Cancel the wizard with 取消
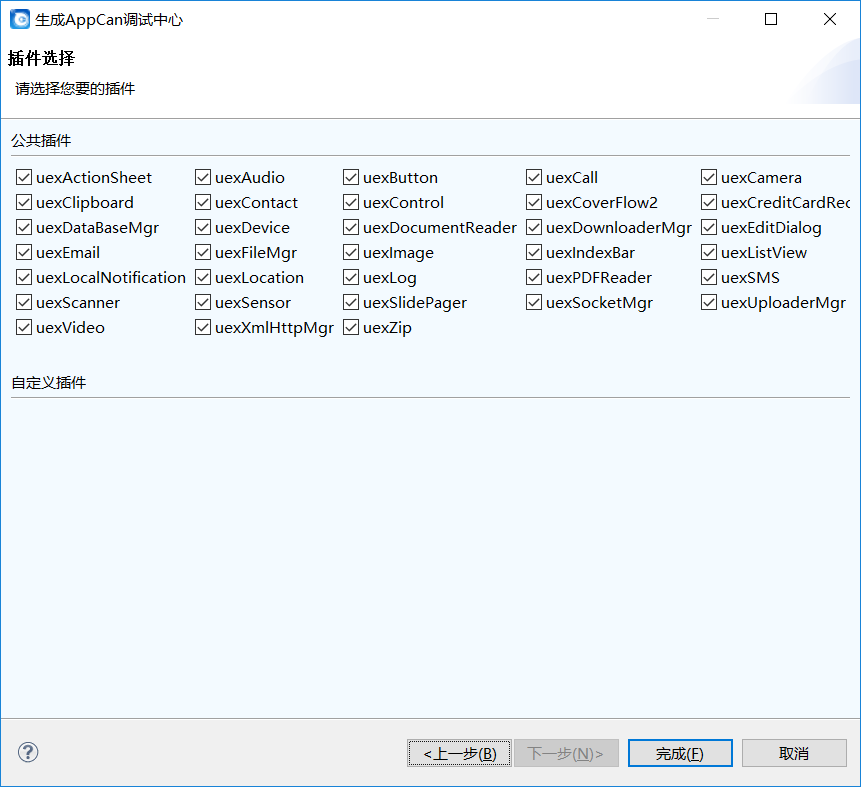This screenshot has height=787, width=861. tap(794, 753)
